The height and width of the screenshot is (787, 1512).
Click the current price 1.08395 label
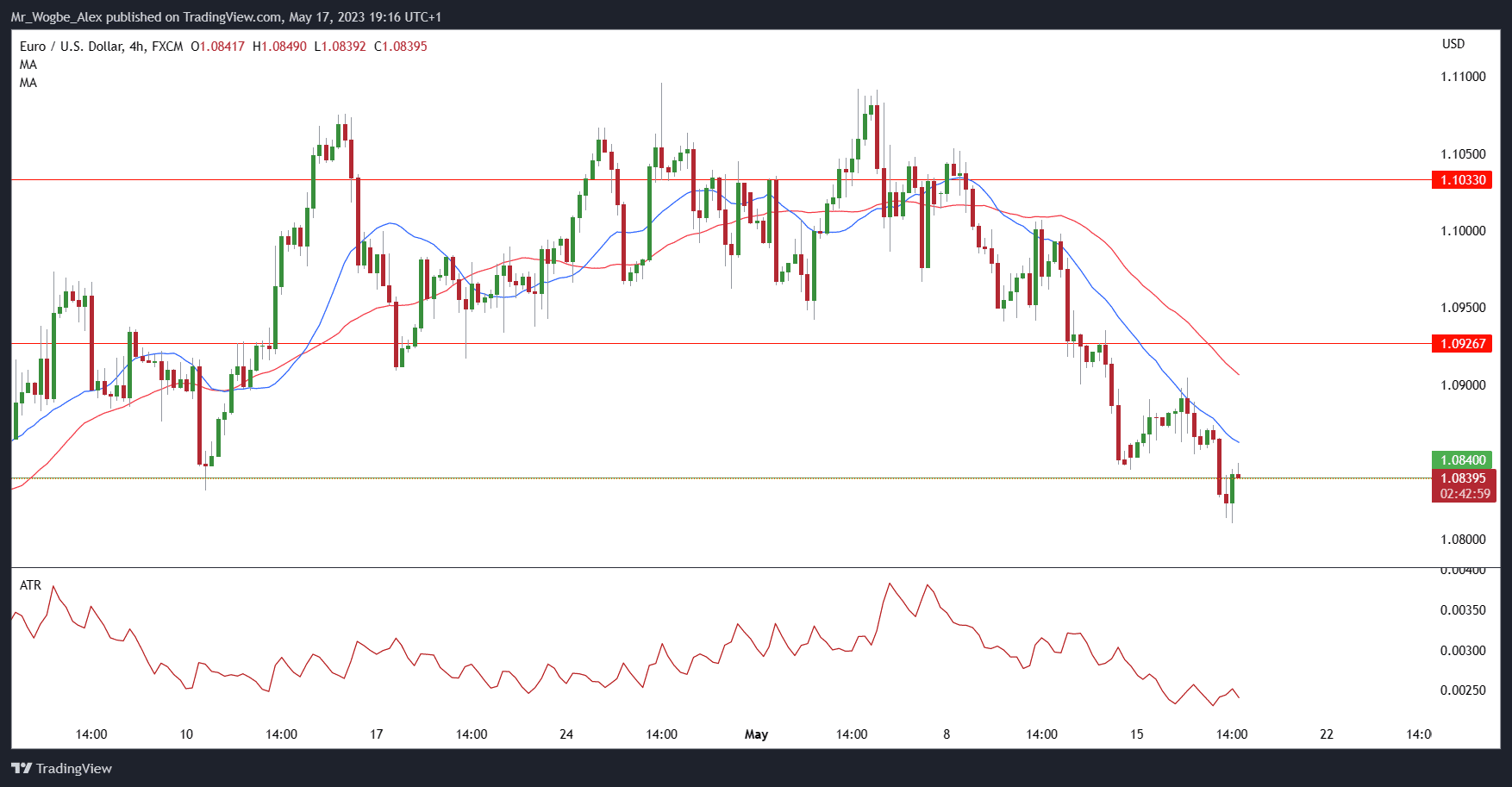(1463, 478)
